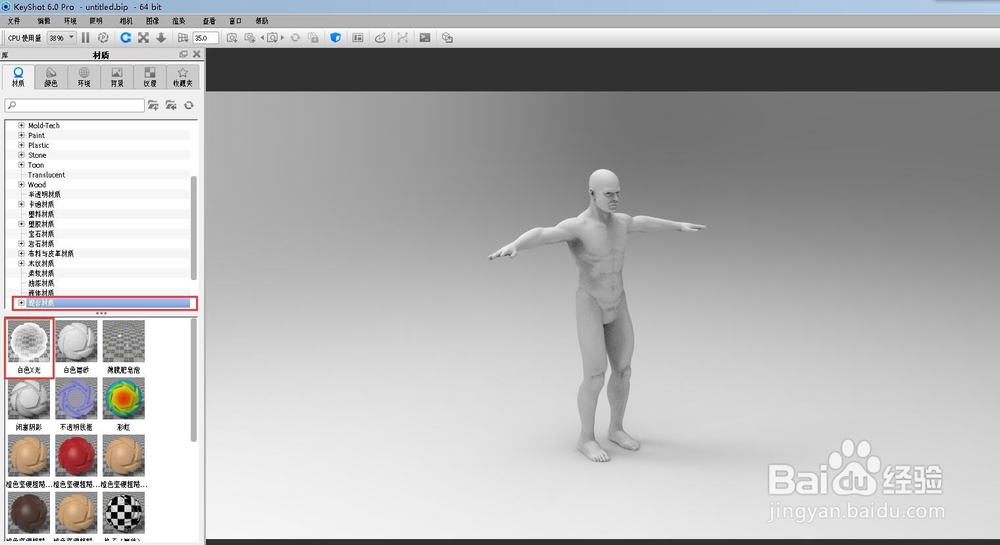
Task: Expand the Plastic folder
Action: click(21, 145)
